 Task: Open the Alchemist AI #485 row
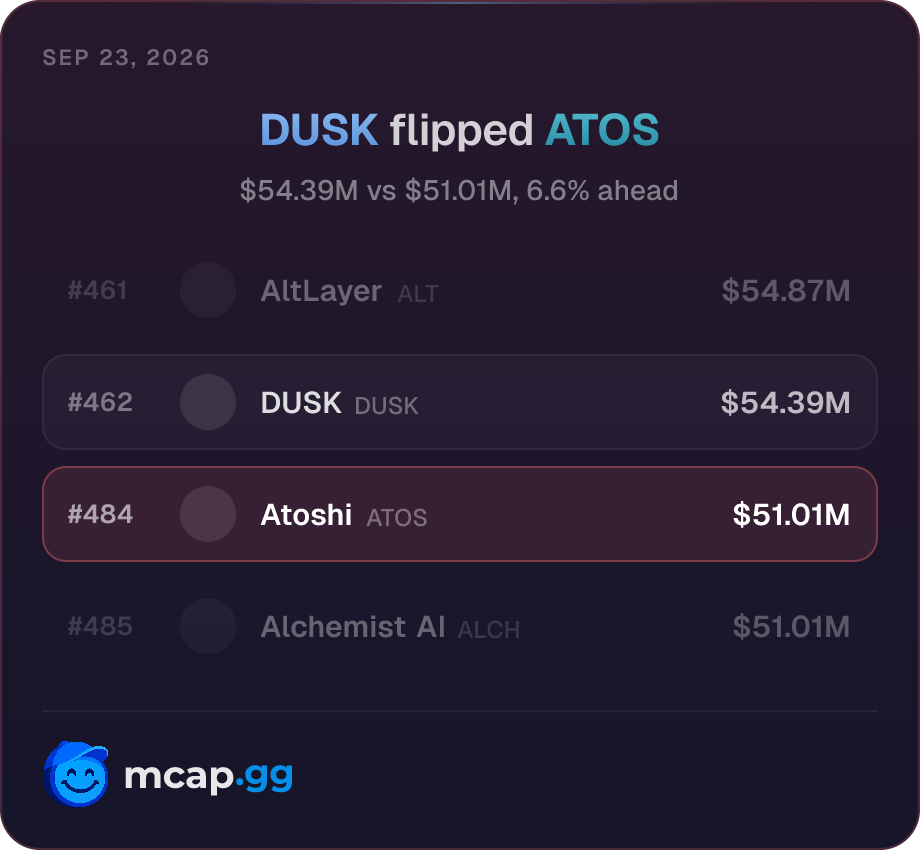tap(460, 627)
